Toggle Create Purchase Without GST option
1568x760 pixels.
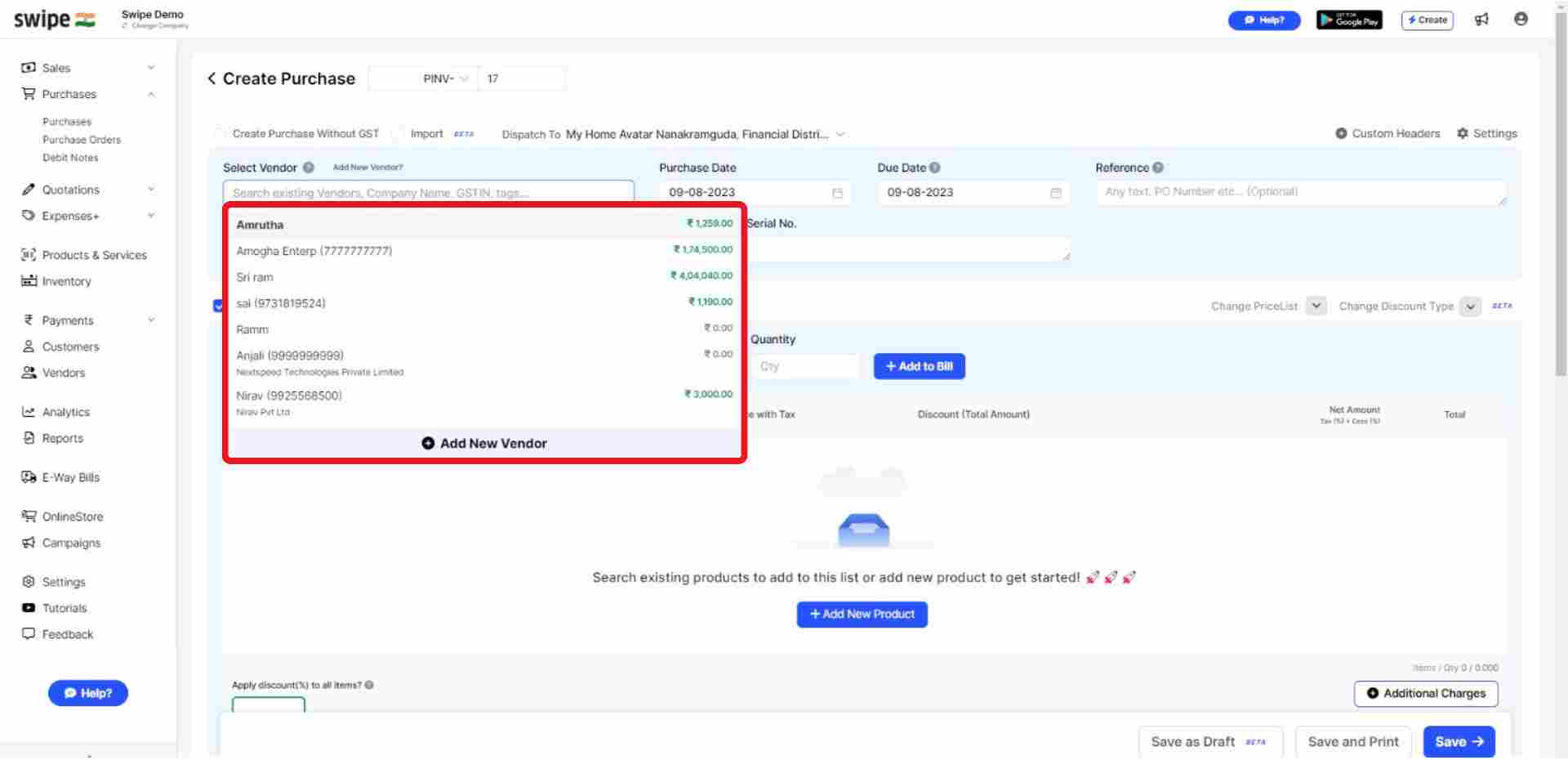(219, 133)
